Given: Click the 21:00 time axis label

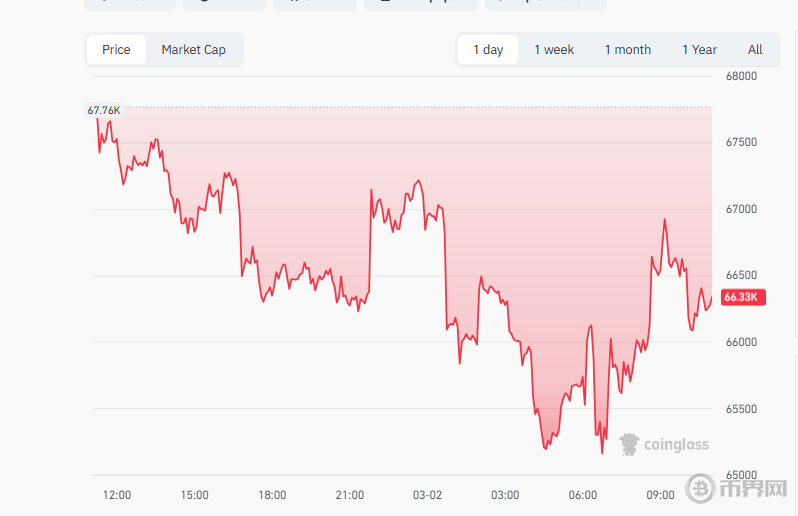Looking at the screenshot, I should coord(350,495).
